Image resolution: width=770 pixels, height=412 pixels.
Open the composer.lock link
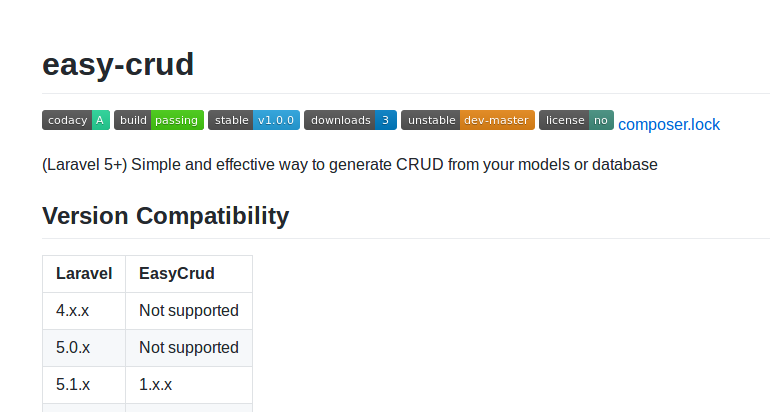click(669, 125)
